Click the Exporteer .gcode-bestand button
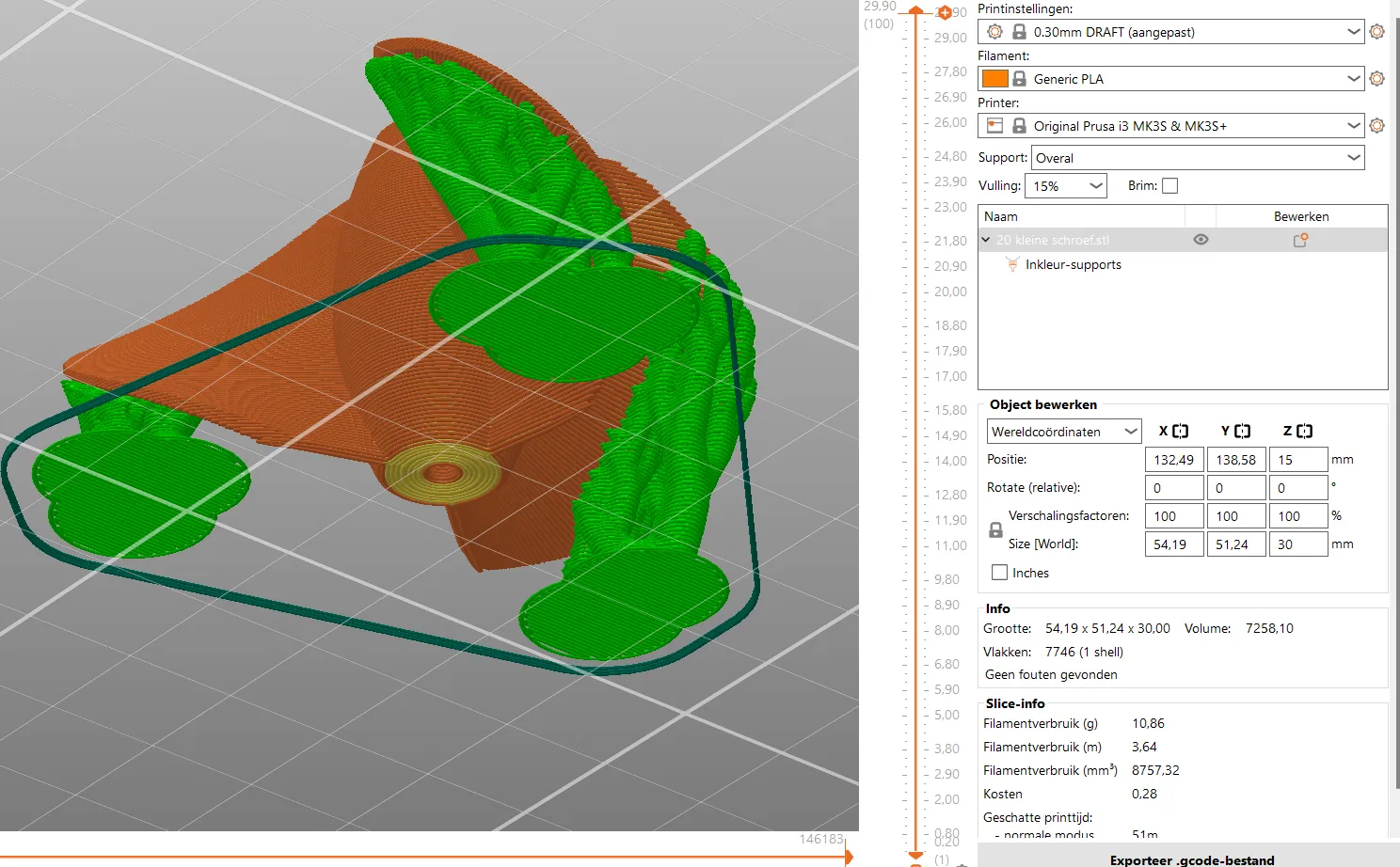This screenshot has height=867, width=1400. (x=1191, y=859)
